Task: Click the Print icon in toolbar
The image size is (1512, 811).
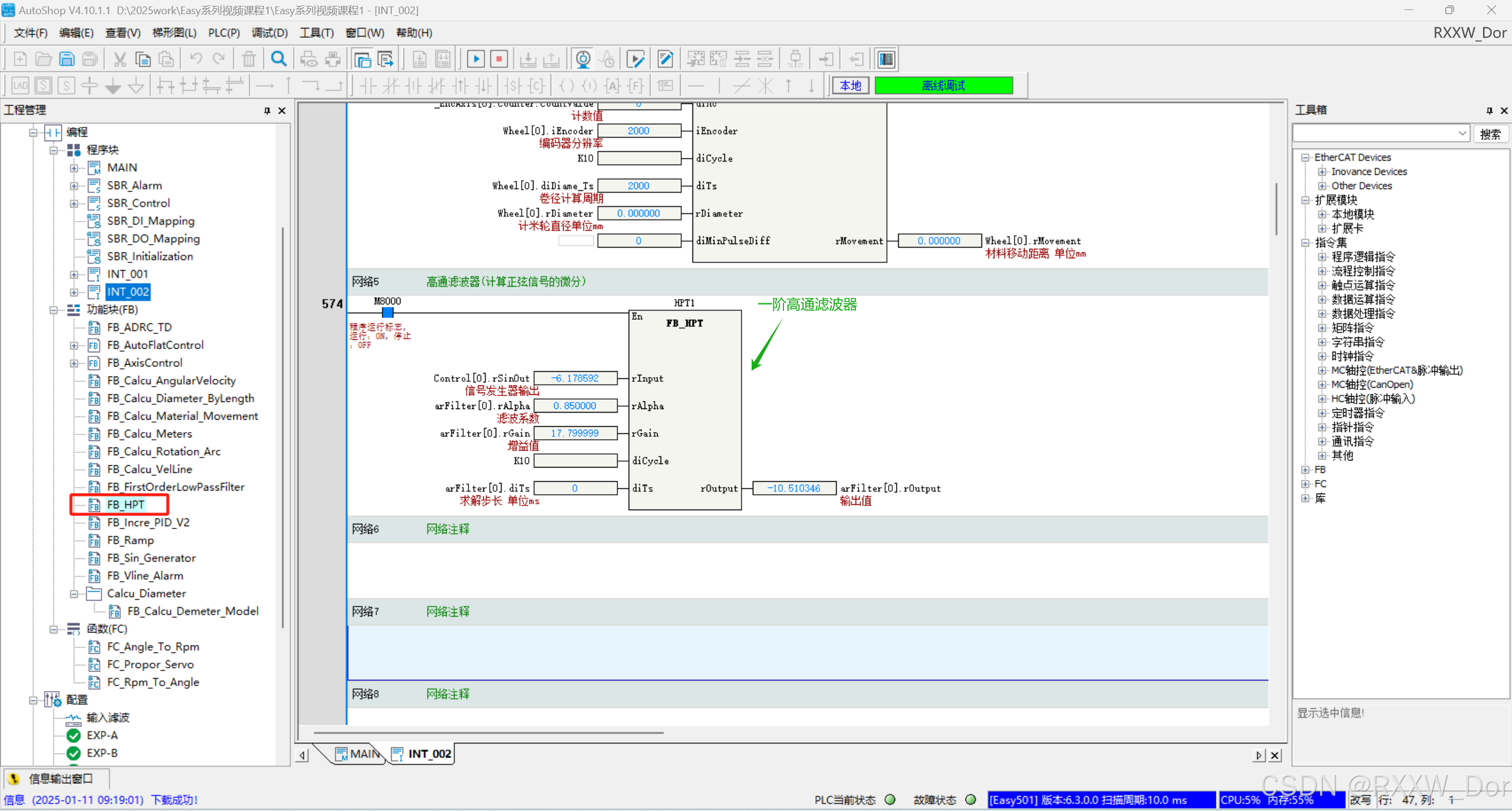Action: pos(333,59)
